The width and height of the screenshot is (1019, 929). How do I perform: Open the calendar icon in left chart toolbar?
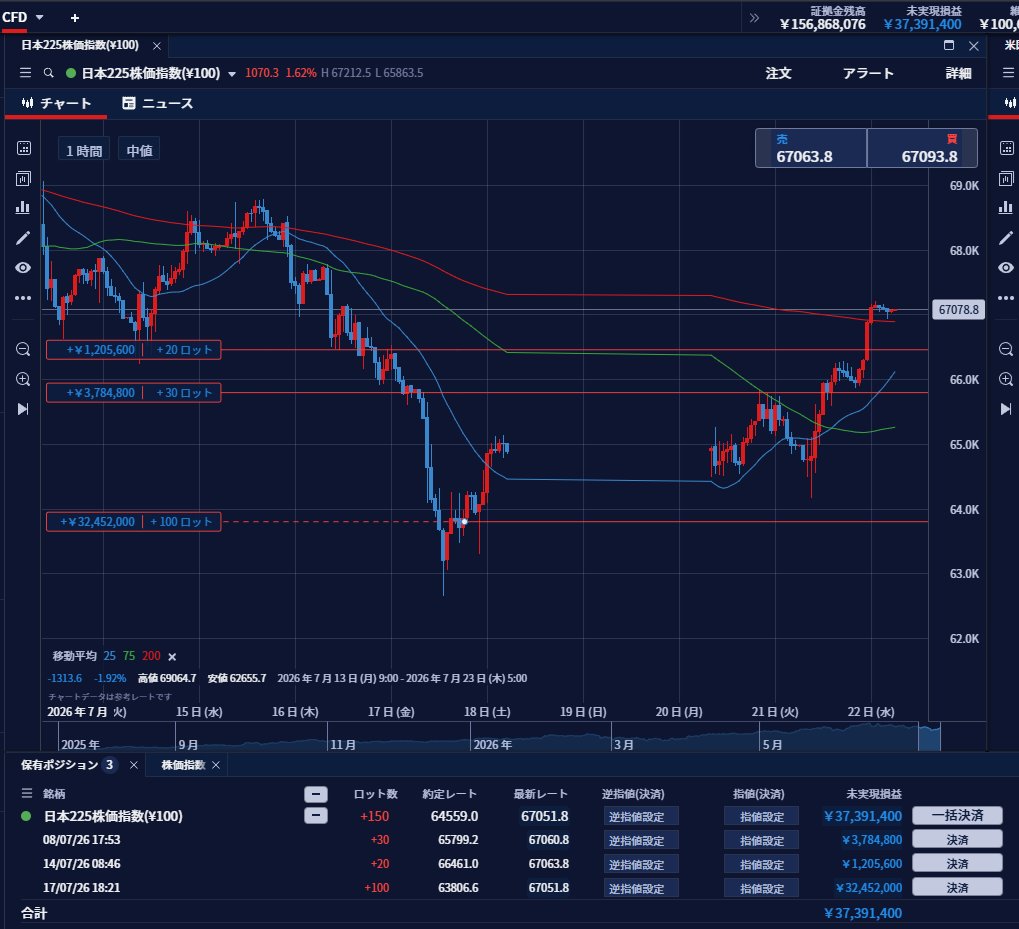pyautogui.click(x=23, y=148)
